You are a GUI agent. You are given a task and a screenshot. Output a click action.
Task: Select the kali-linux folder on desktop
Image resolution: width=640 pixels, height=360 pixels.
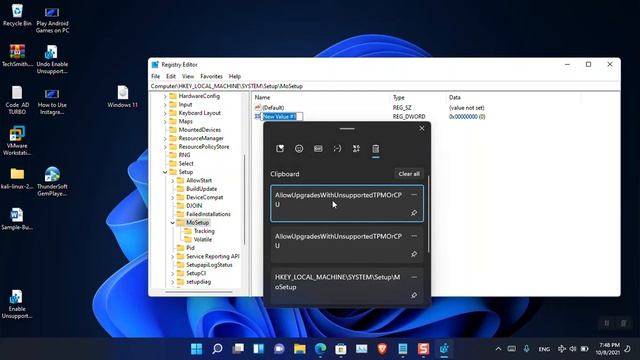coord(17,178)
